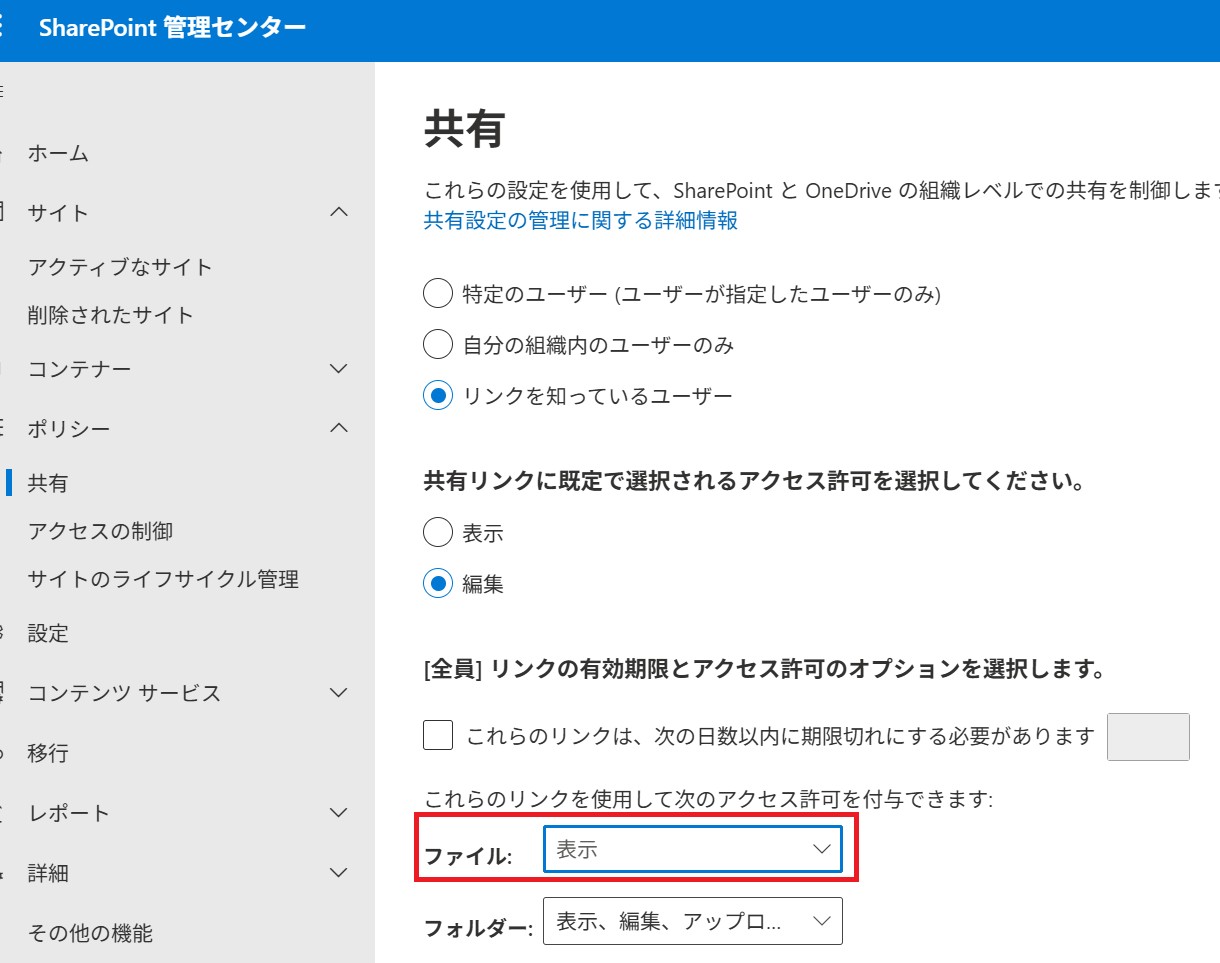Open the 共有設定の管理に関する詳細情報 link
The height and width of the screenshot is (963, 1220).
click(x=578, y=220)
